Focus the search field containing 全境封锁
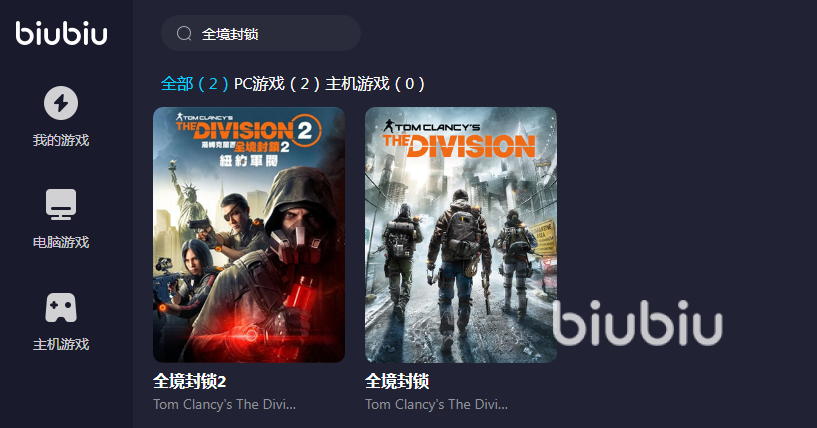This screenshot has width=817, height=428. (x=261, y=33)
